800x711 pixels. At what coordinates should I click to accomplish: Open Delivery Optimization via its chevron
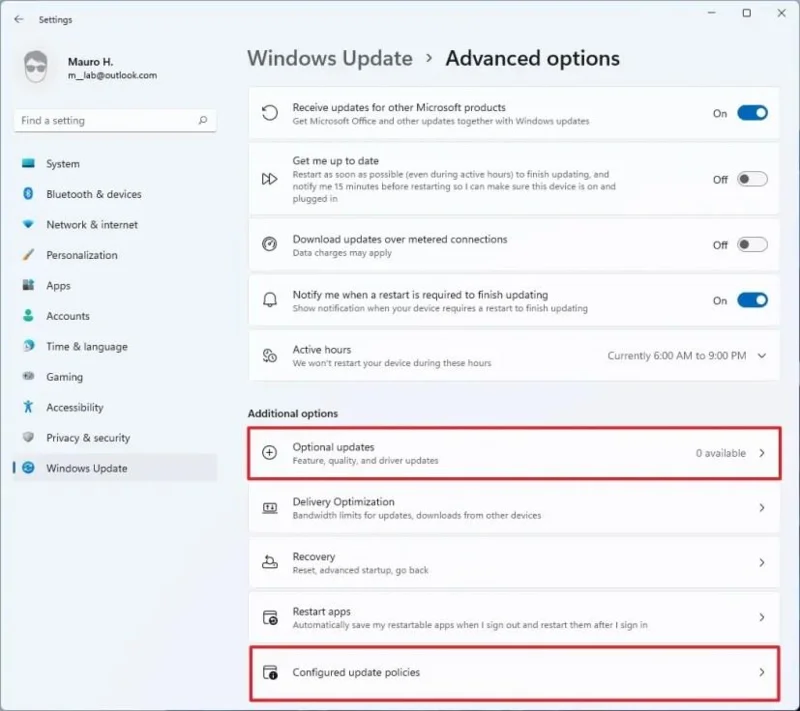(762, 508)
